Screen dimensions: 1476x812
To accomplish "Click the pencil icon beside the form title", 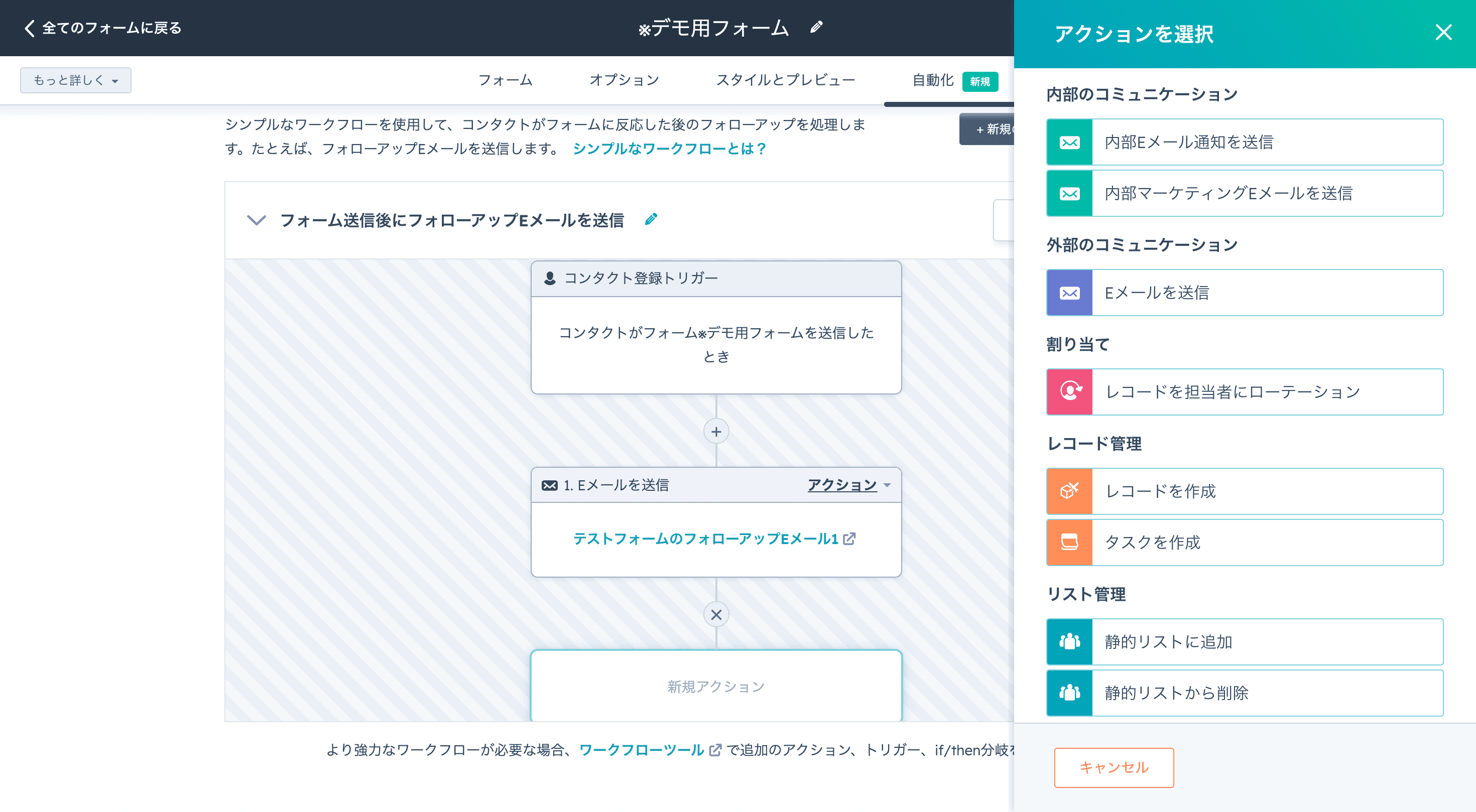I will tap(816, 27).
